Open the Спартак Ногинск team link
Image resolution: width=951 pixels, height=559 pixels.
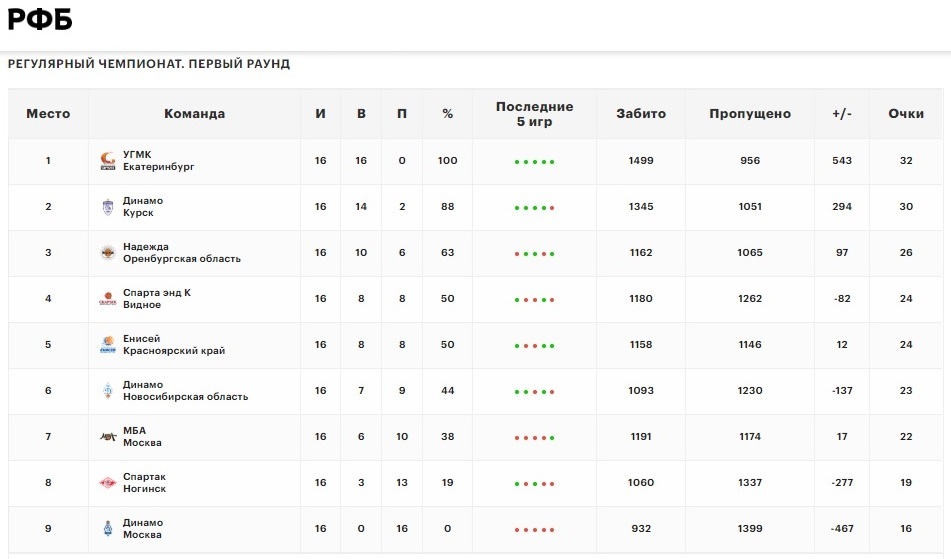coord(144,483)
